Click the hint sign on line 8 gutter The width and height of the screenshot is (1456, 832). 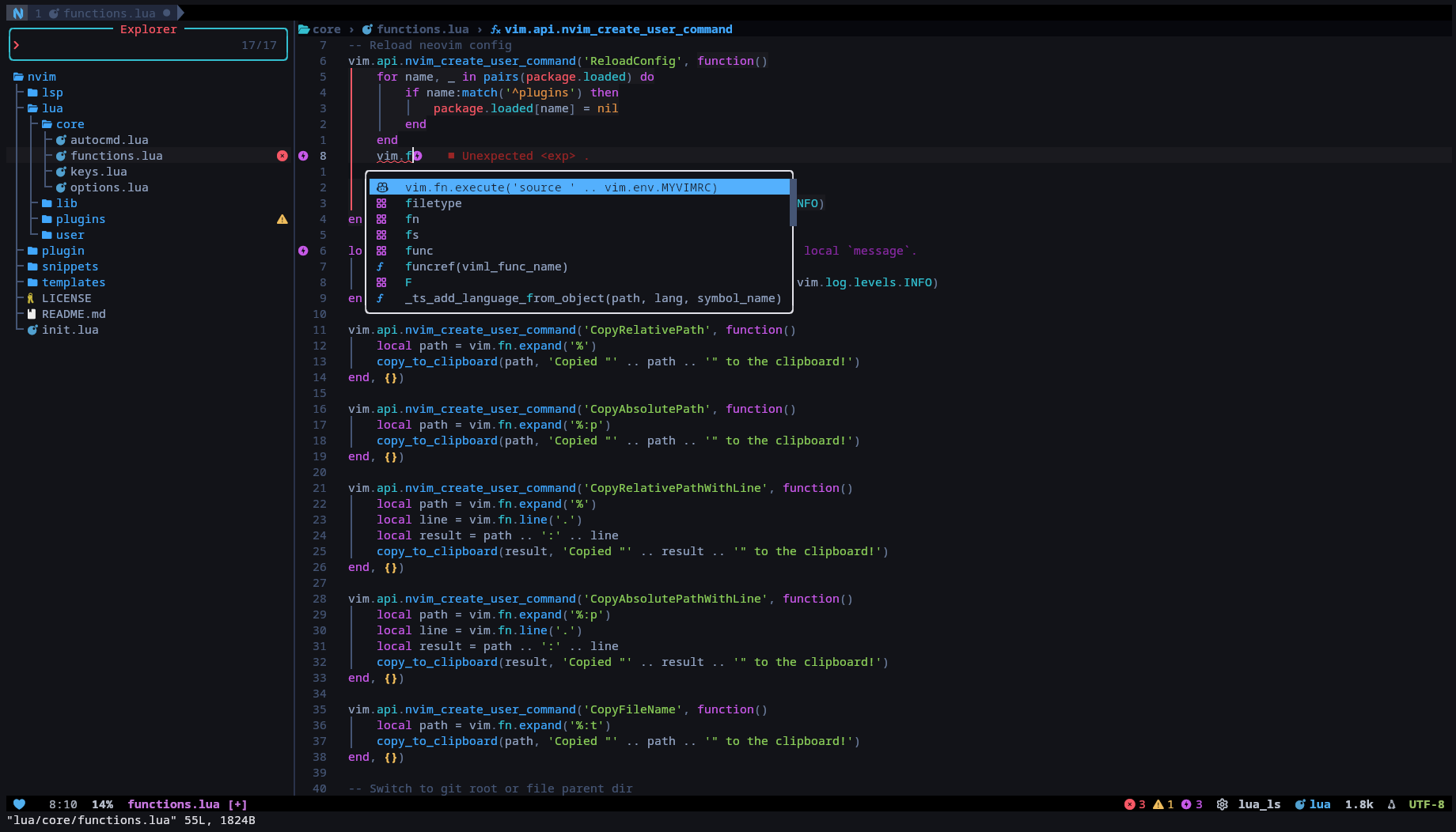pos(303,156)
